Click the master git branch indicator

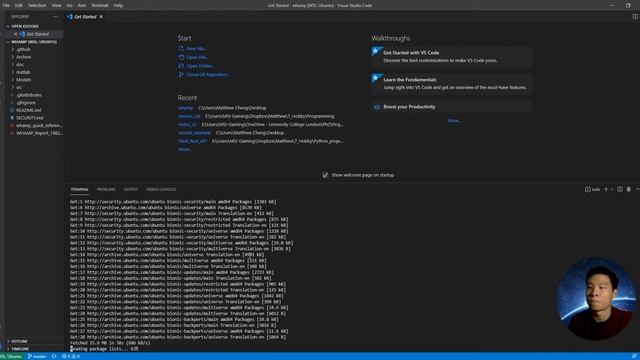pos(37,356)
